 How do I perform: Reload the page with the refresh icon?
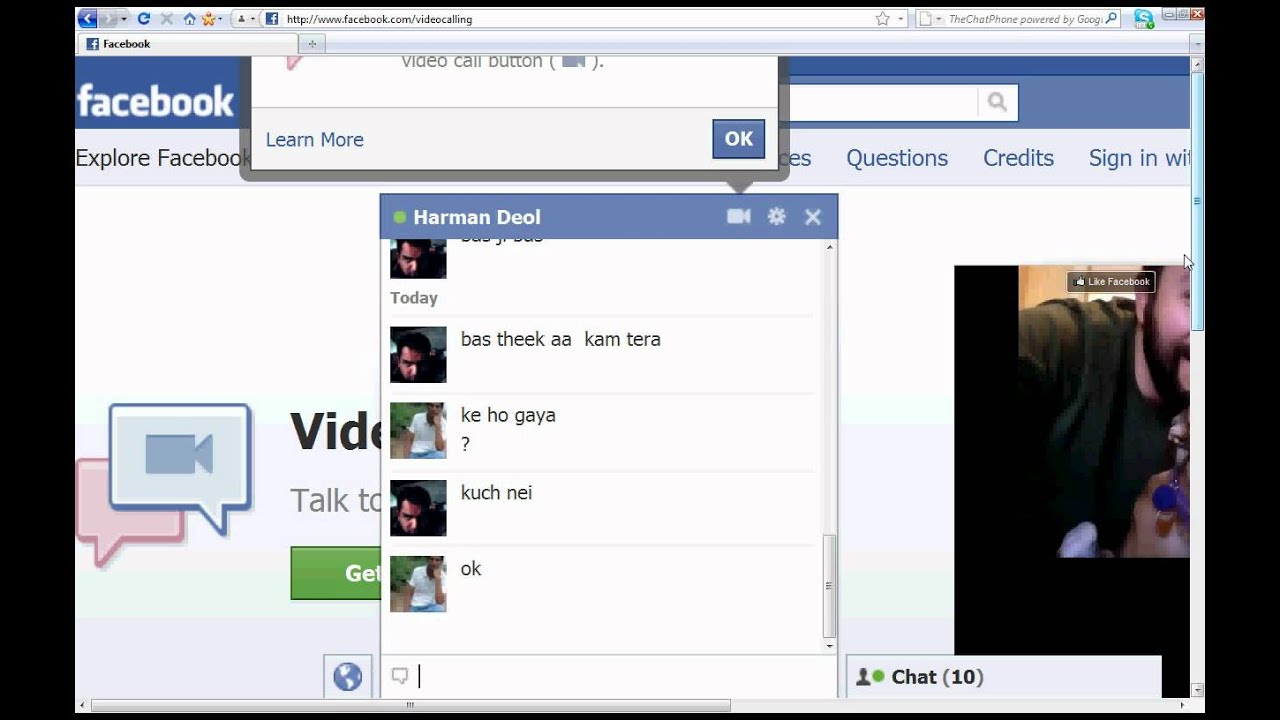143,18
